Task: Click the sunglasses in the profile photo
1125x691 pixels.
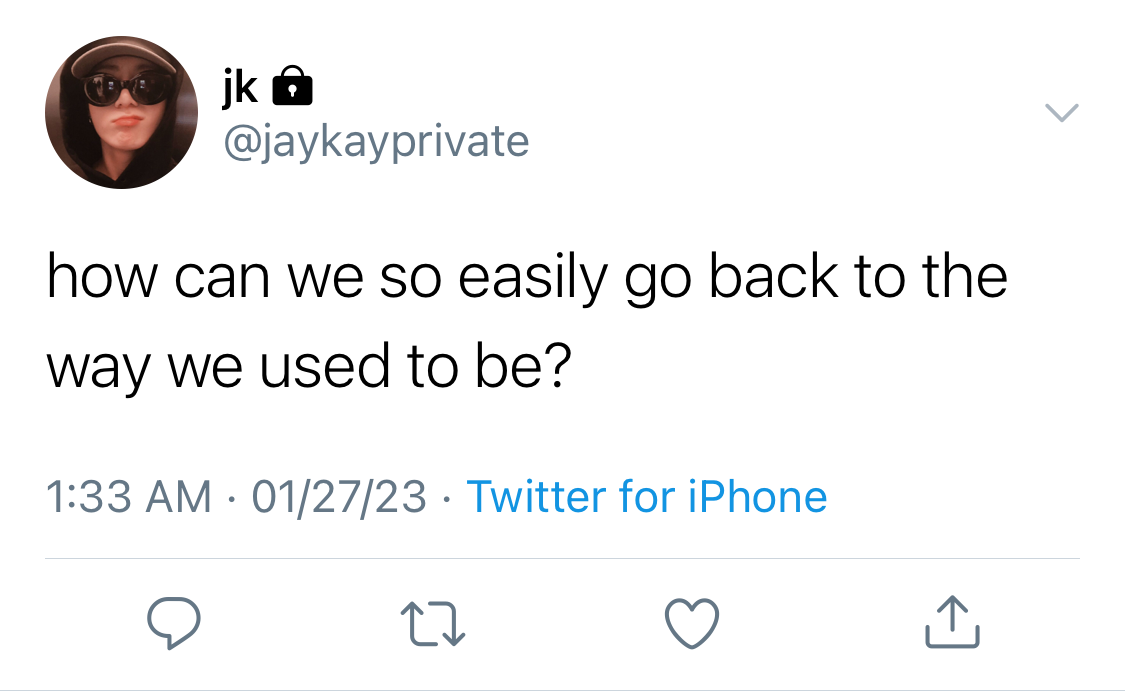Action: coord(128,89)
